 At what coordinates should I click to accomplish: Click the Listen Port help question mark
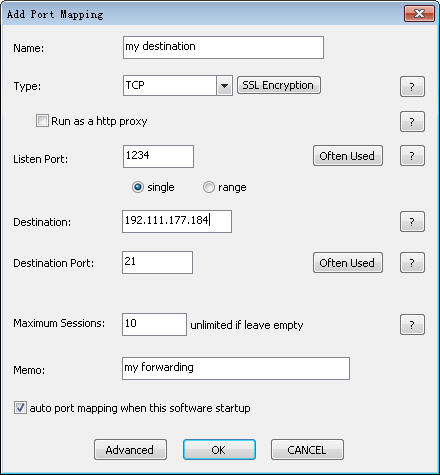412,155
